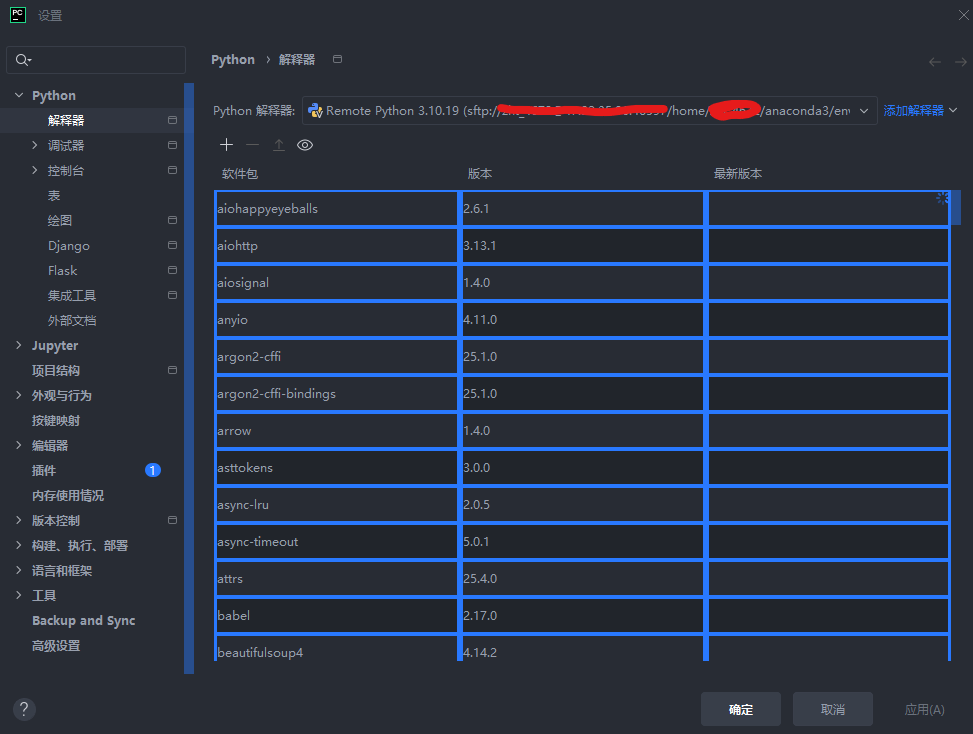This screenshot has height=734, width=973.
Task: Open 按键映射 settings page
Action: click(x=56, y=420)
